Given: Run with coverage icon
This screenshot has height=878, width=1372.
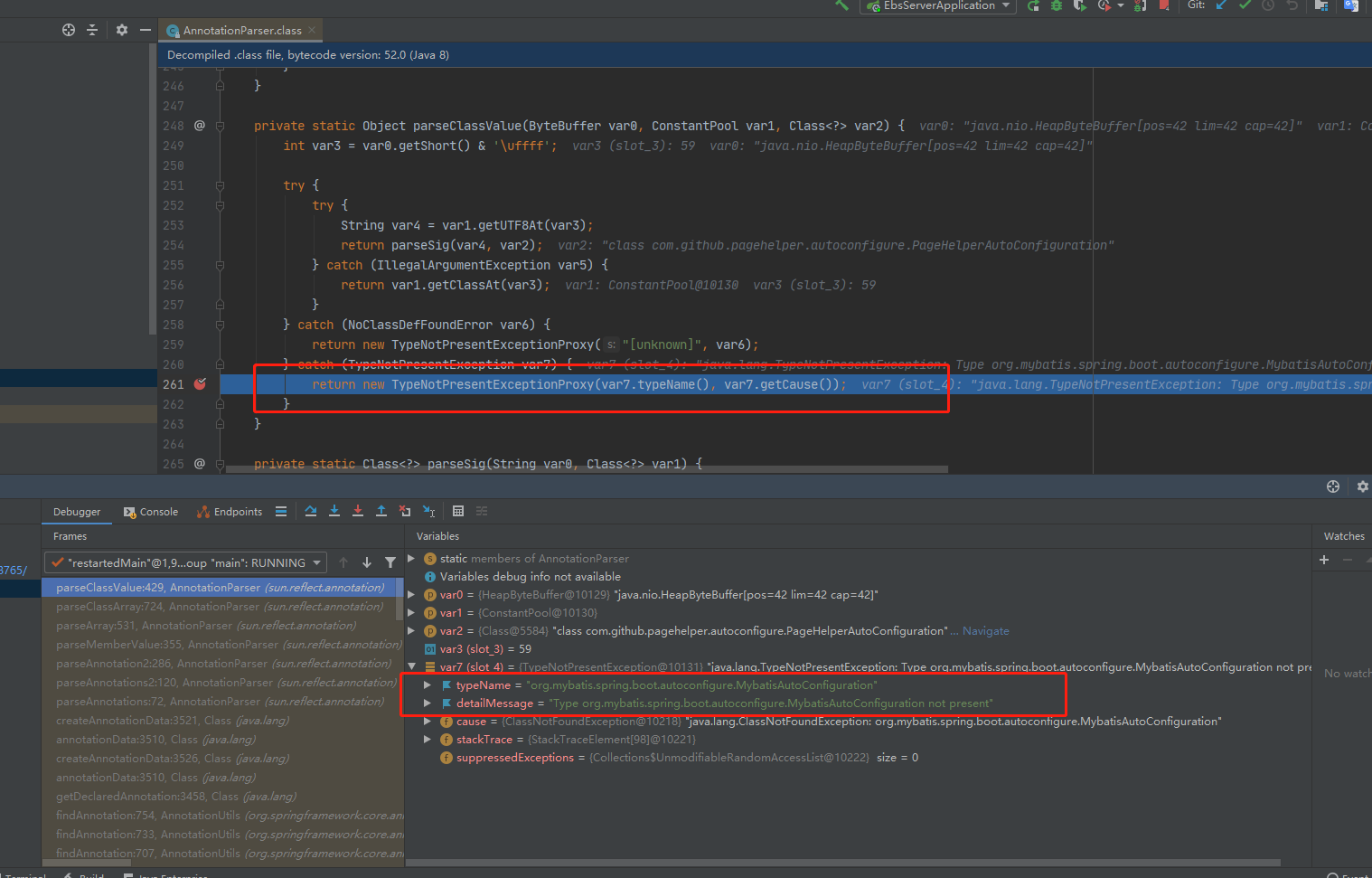Looking at the screenshot, I should point(1079,5).
